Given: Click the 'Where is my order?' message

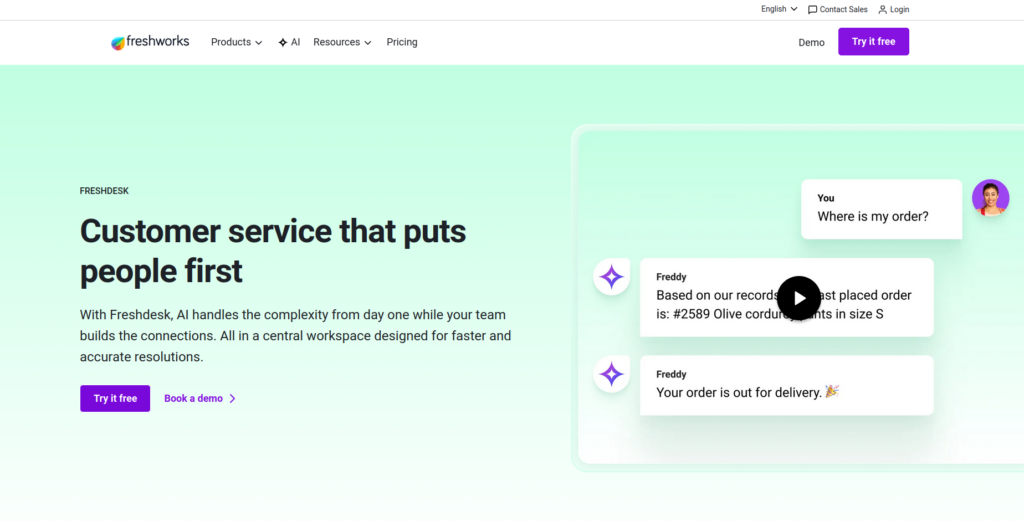Looking at the screenshot, I should point(882,209).
